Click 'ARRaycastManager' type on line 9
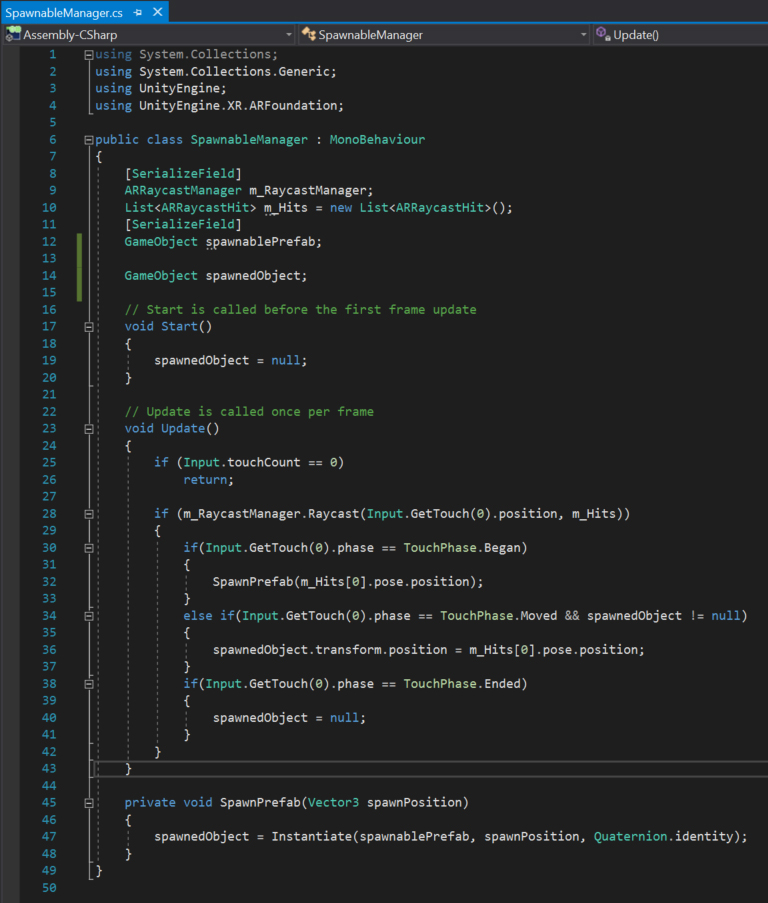768x903 pixels. tap(183, 190)
